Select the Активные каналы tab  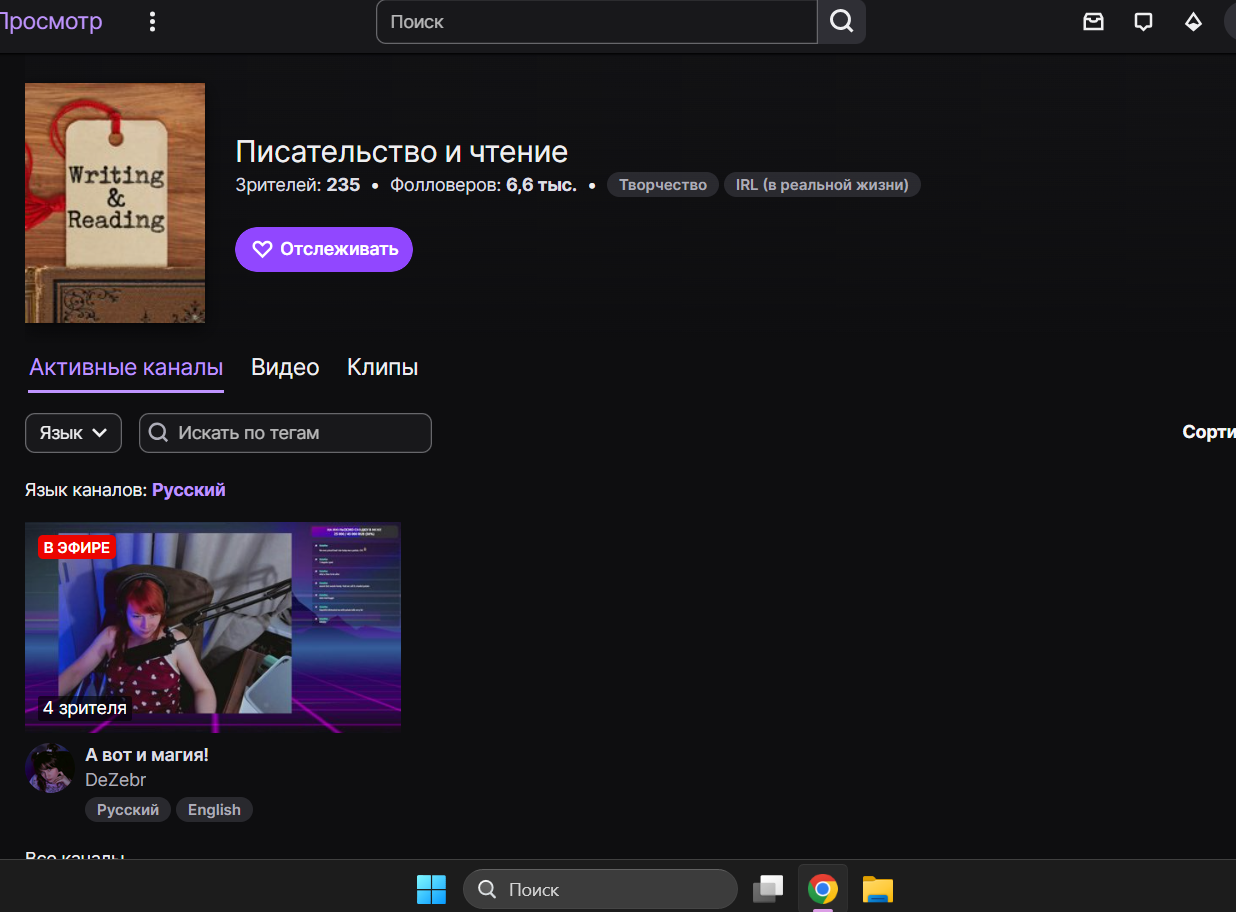point(126,367)
